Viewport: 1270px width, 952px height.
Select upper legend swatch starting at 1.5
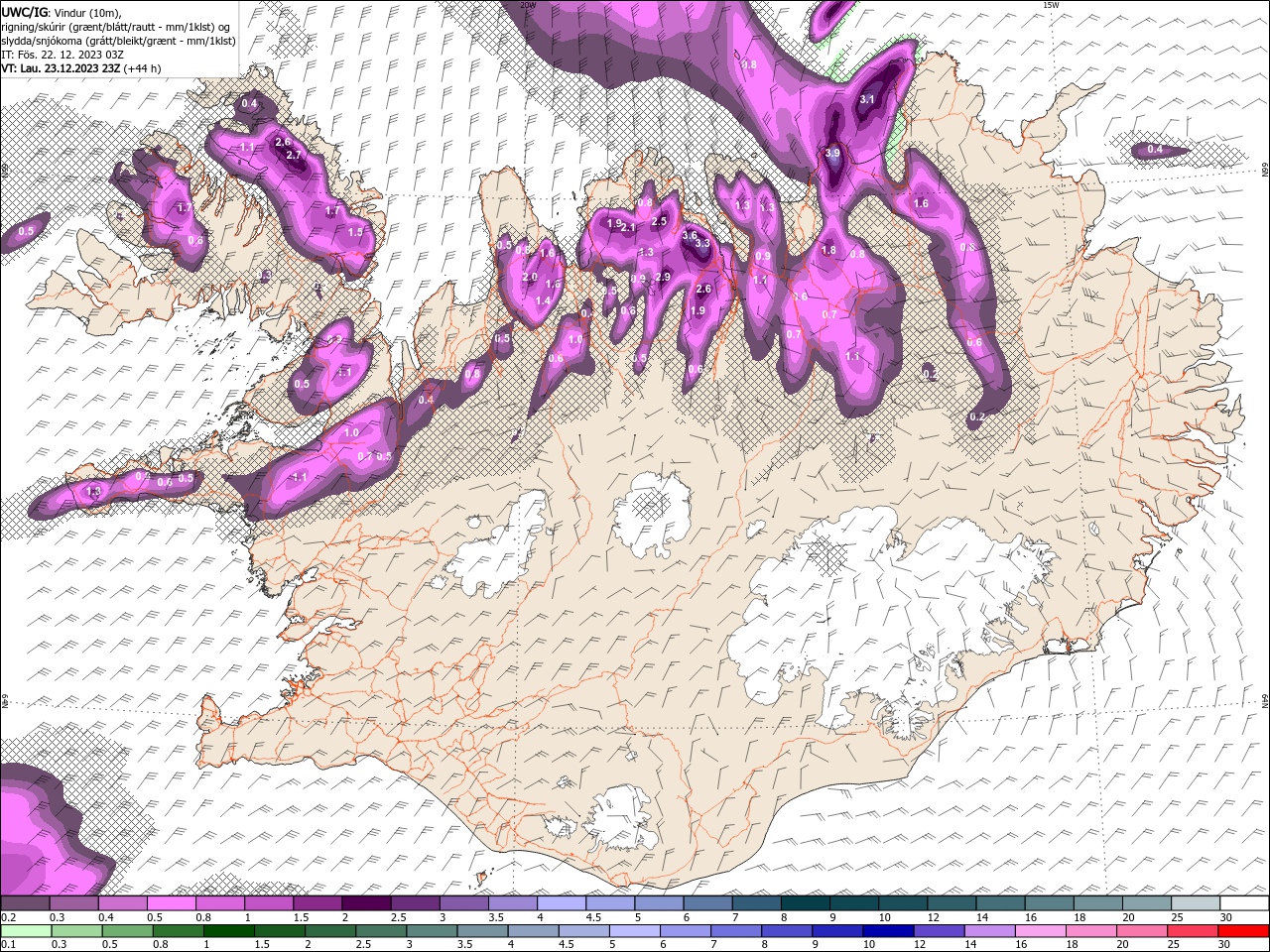(318, 903)
